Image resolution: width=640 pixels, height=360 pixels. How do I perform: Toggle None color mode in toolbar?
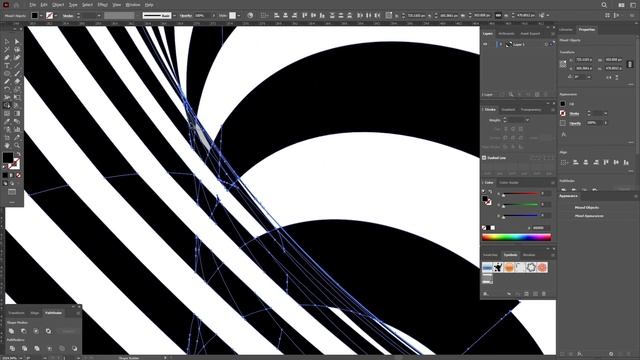(18, 175)
